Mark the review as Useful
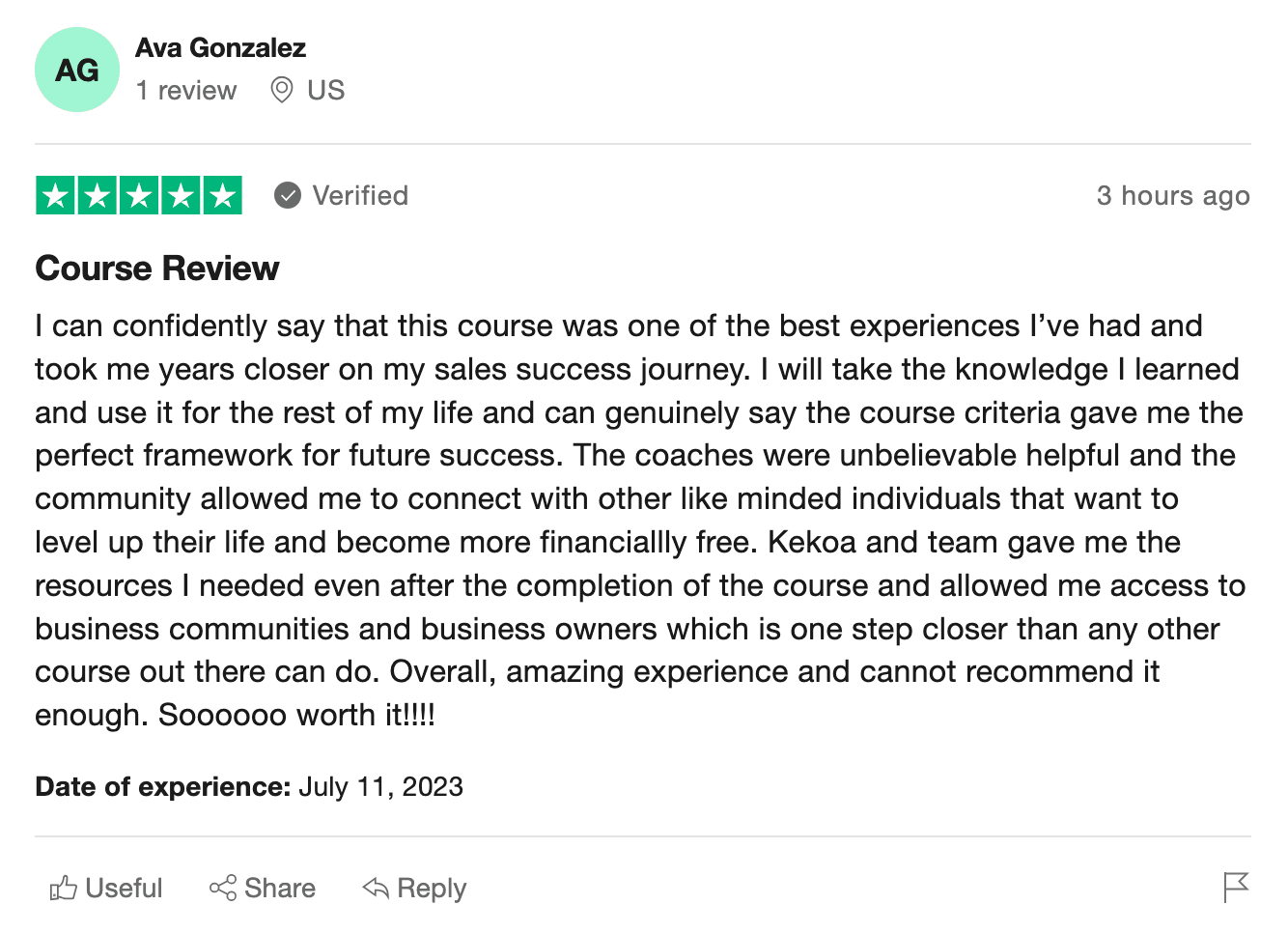This screenshot has width=1288, height=933. [123, 888]
